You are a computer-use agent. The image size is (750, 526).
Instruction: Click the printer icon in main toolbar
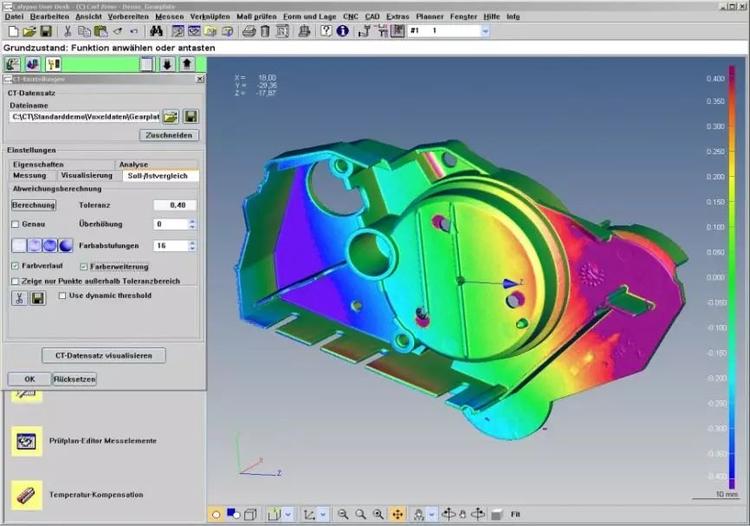pos(248,32)
